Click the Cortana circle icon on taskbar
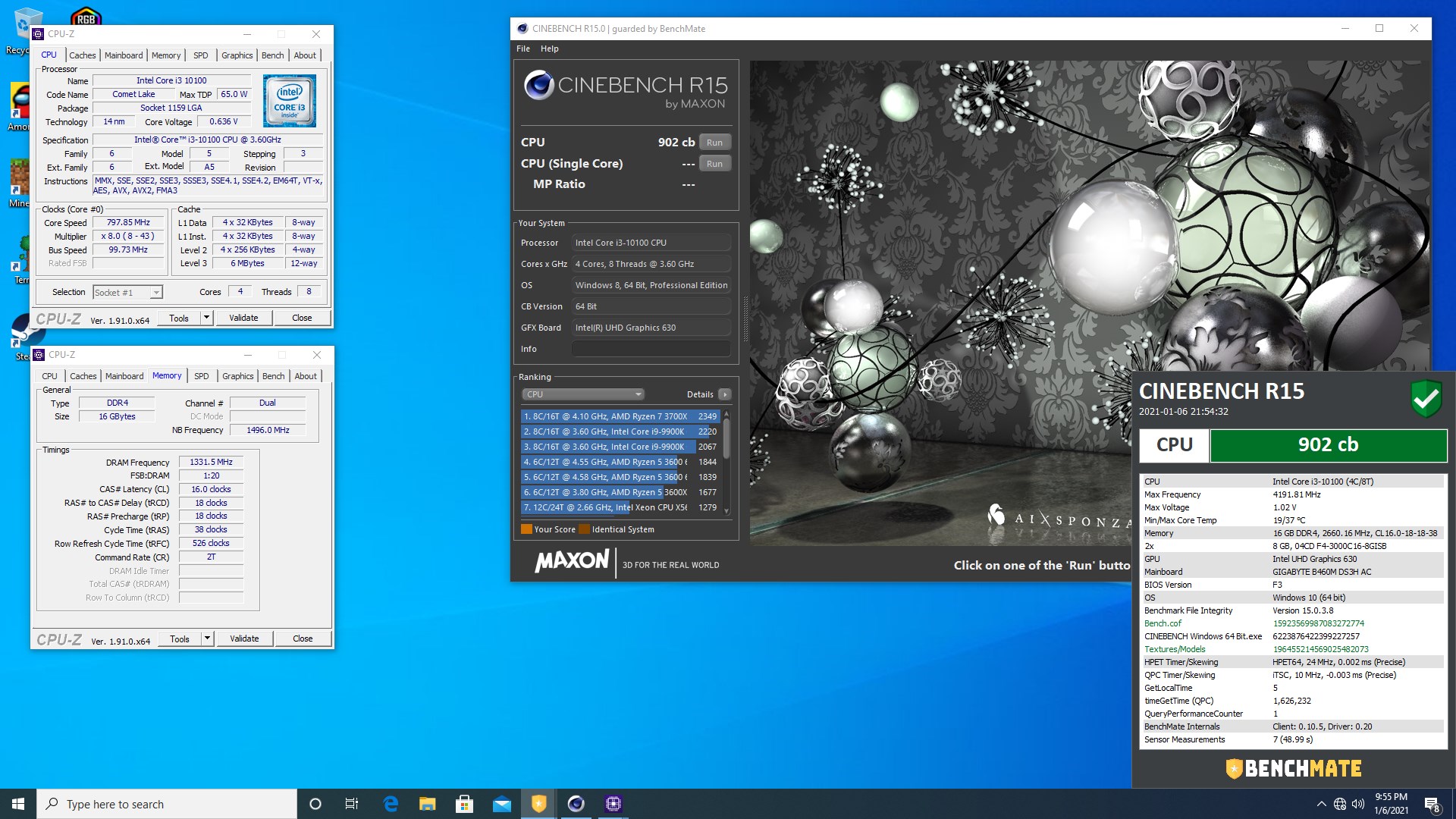Screen dimensions: 1456x819 click(315, 804)
